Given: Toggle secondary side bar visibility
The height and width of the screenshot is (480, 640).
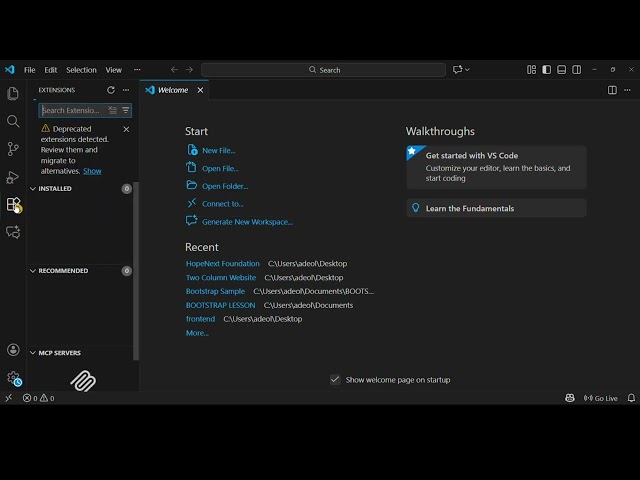Looking at the screenshot, I should point(576,70).
